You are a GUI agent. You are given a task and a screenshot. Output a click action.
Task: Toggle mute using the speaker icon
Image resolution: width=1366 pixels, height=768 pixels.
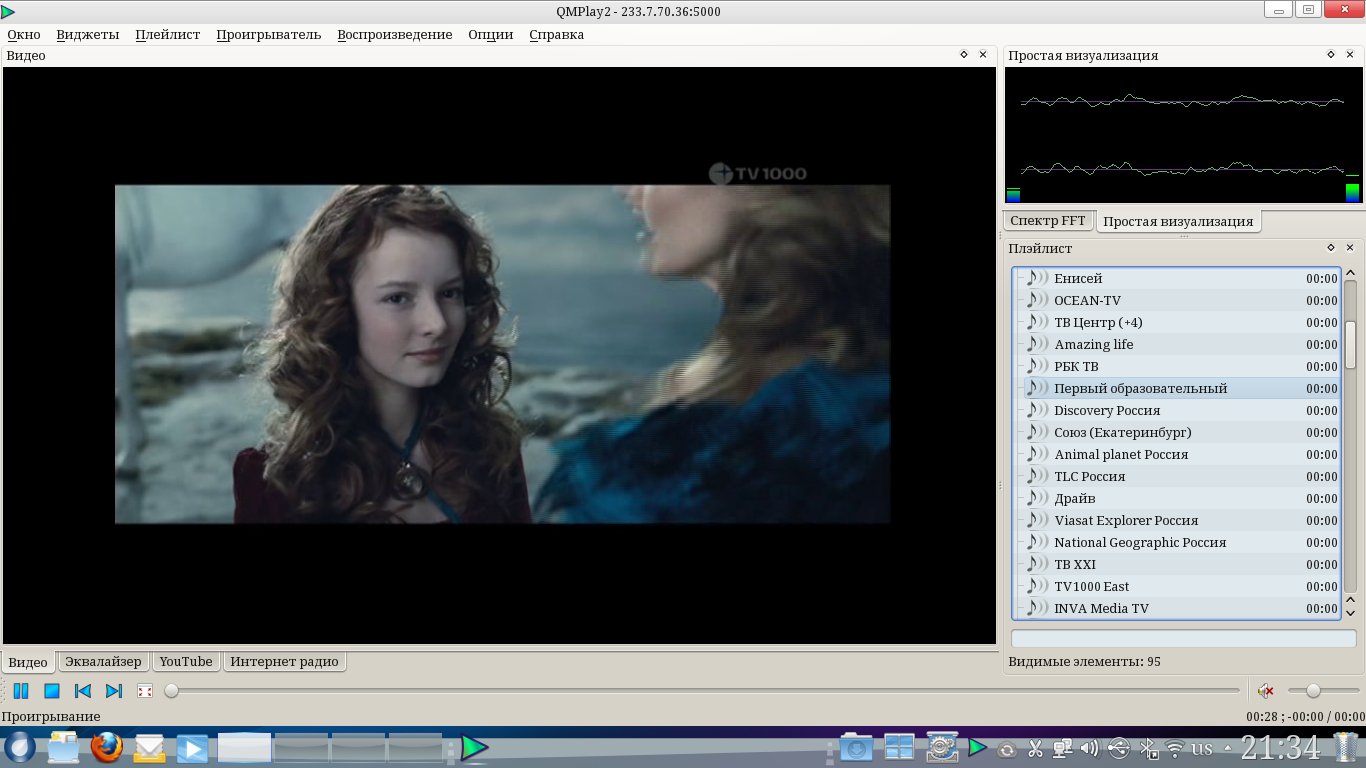pyautogui.click(x=1265, y=691)
